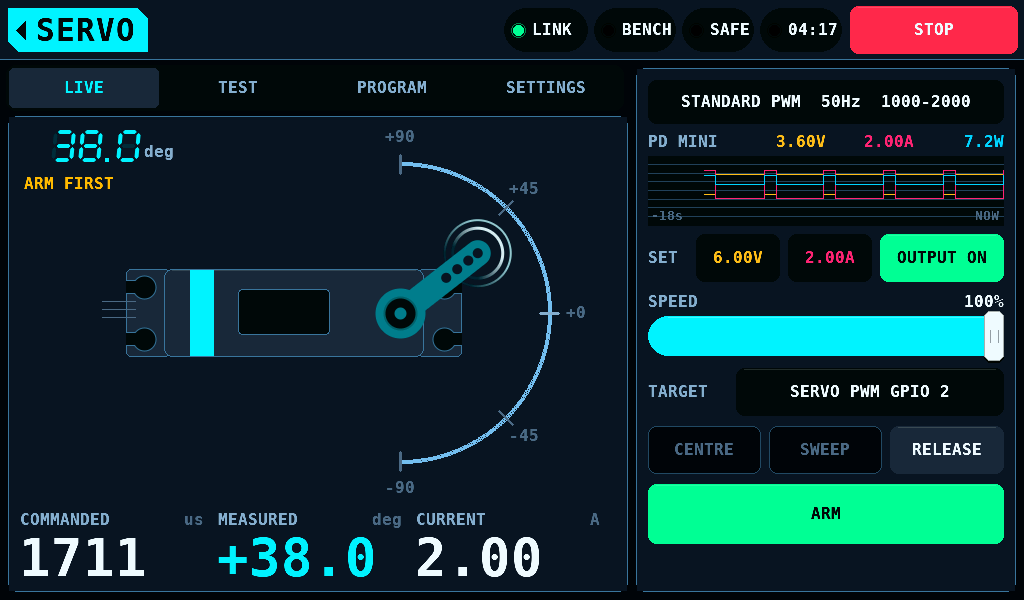Click the CENTRE button
This screenshot has height=600, width=1024.
point(704,450)
